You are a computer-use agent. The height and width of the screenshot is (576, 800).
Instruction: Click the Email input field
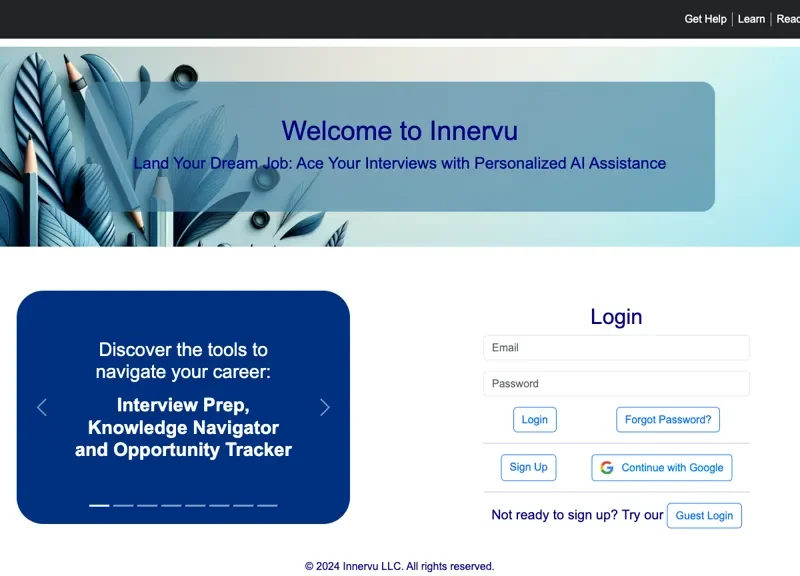(616, 347)
